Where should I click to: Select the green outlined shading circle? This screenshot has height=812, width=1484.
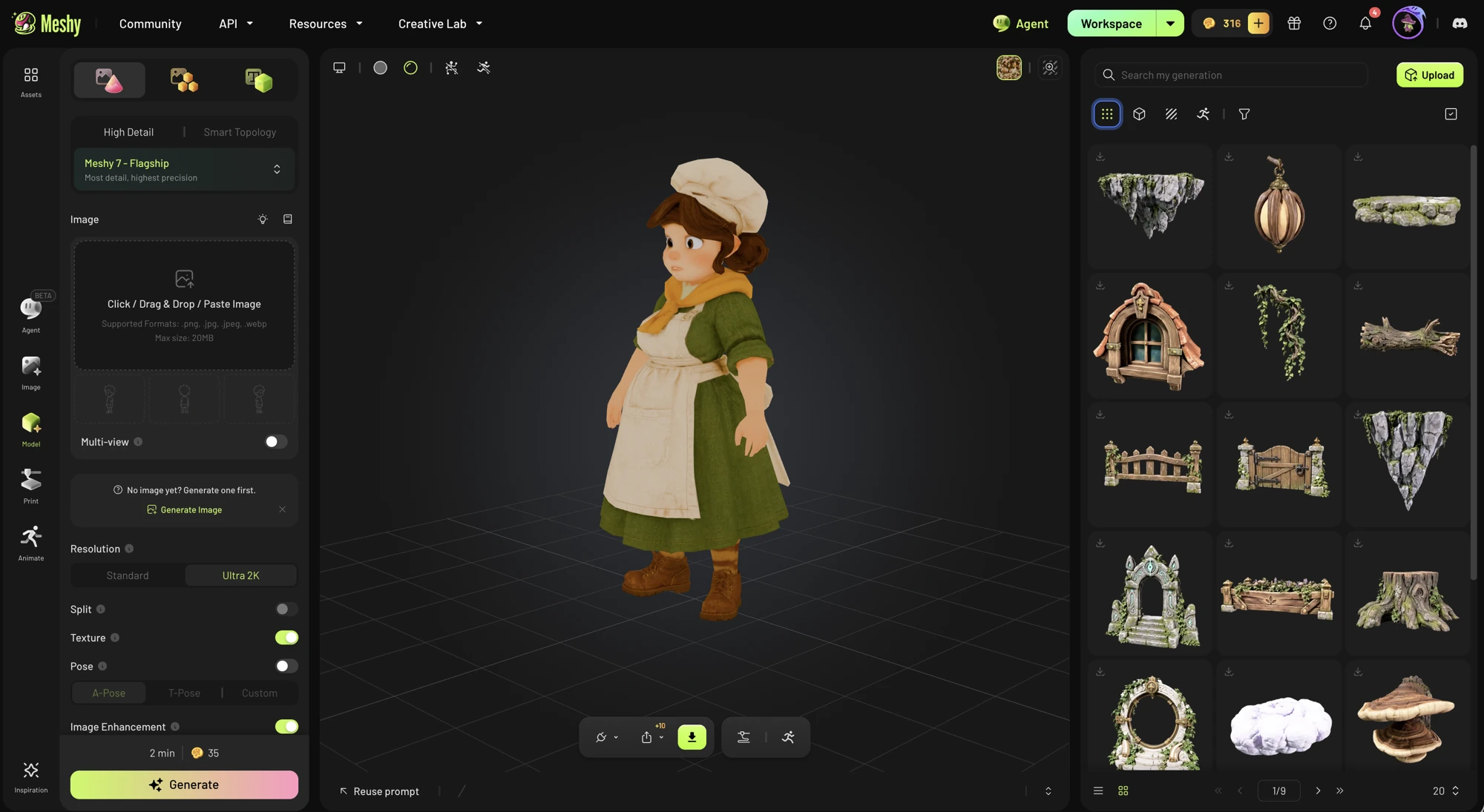410,67
